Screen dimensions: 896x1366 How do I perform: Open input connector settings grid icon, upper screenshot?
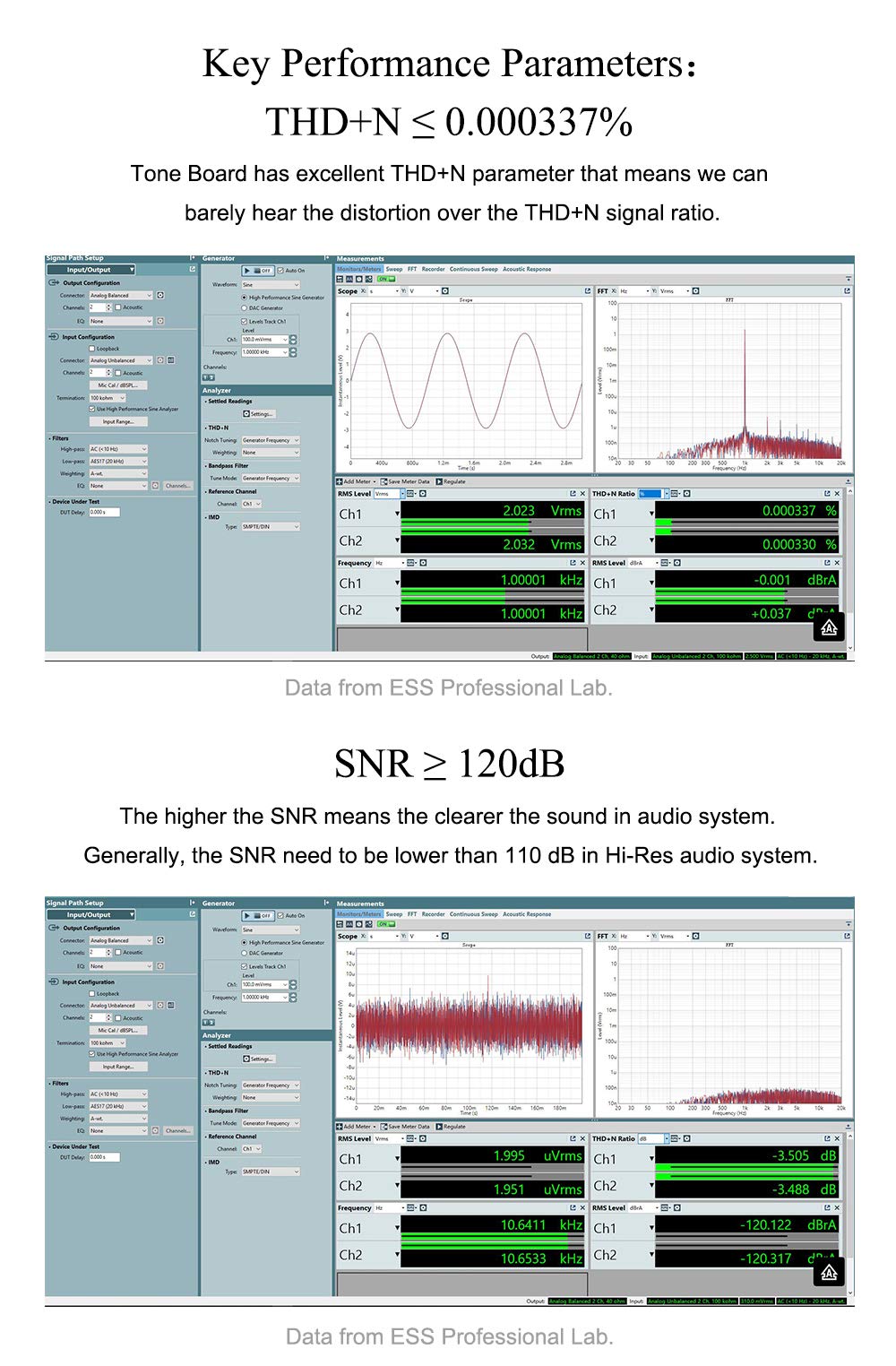click(x=170, y=360)
